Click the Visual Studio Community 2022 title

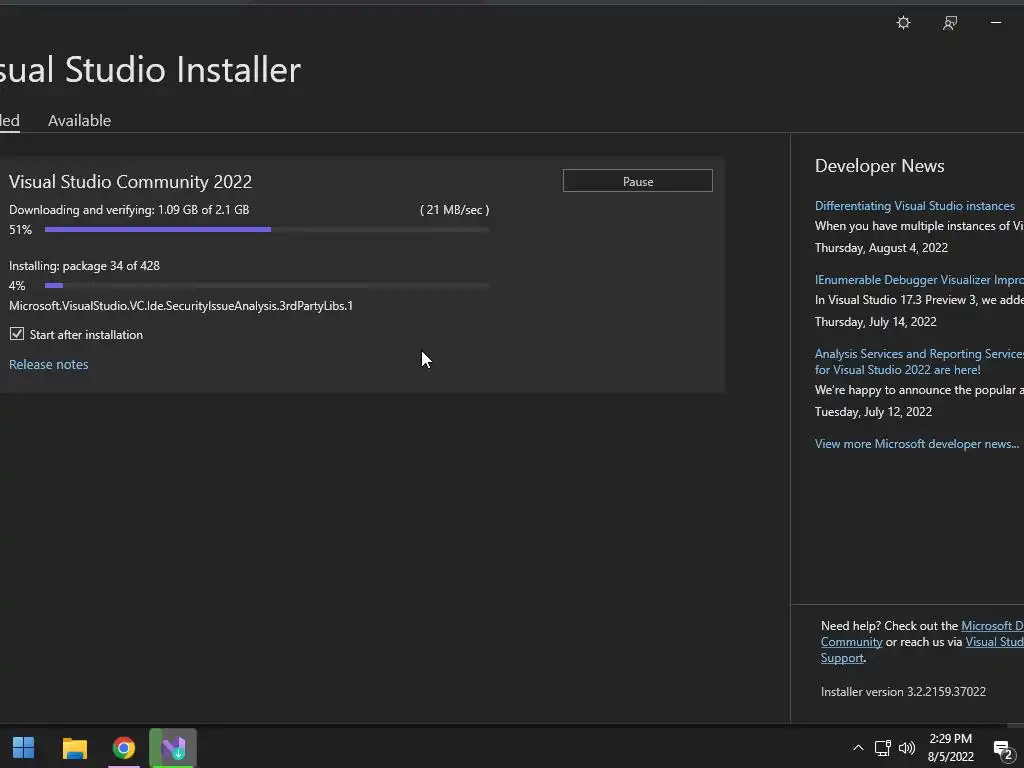131,182
